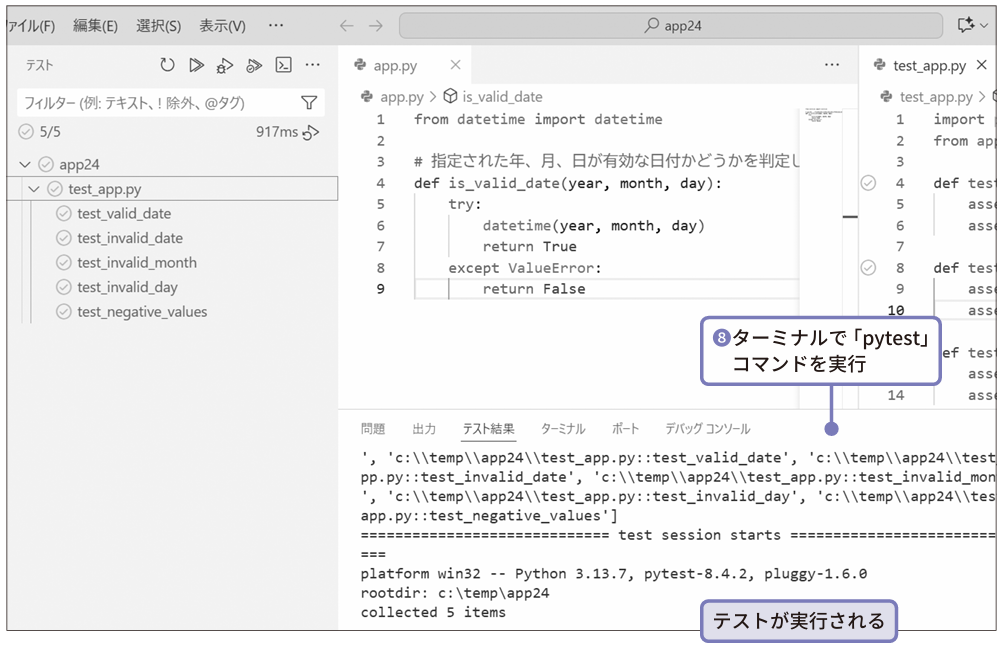Click the 917ms duration text
Viewport: 1004px width, 649px height.
click(277, 132)
